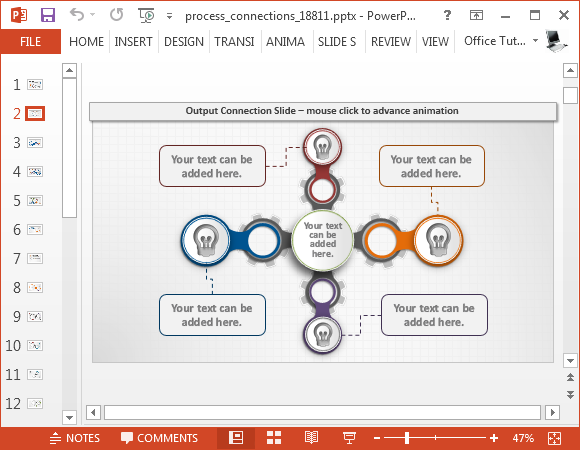Screen dimensions: 580x450
Task: Select slide 11 thumbnail
Action: (35, 375)
